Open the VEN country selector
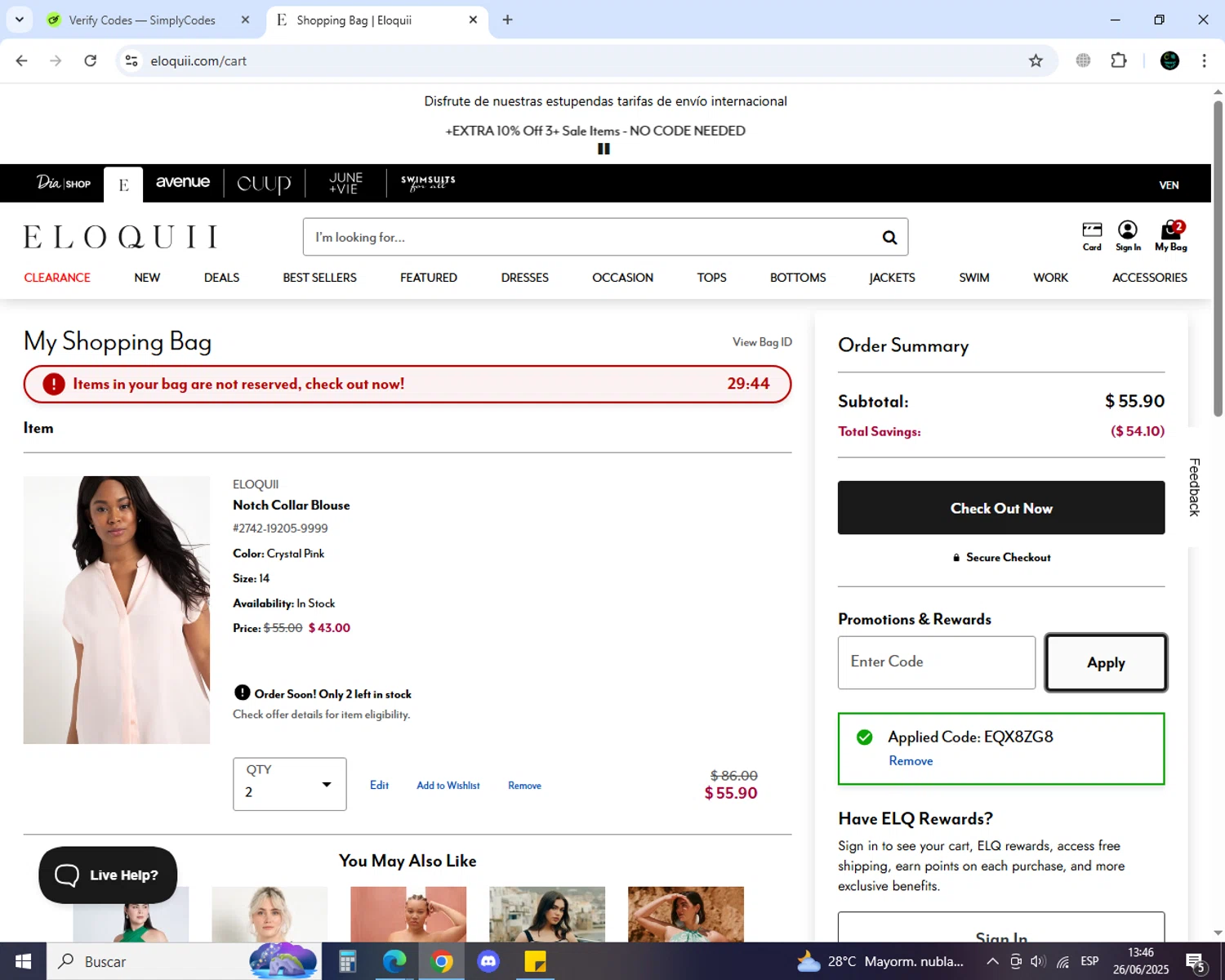This screenshot has width=1225, height=980. point(1169,185)
